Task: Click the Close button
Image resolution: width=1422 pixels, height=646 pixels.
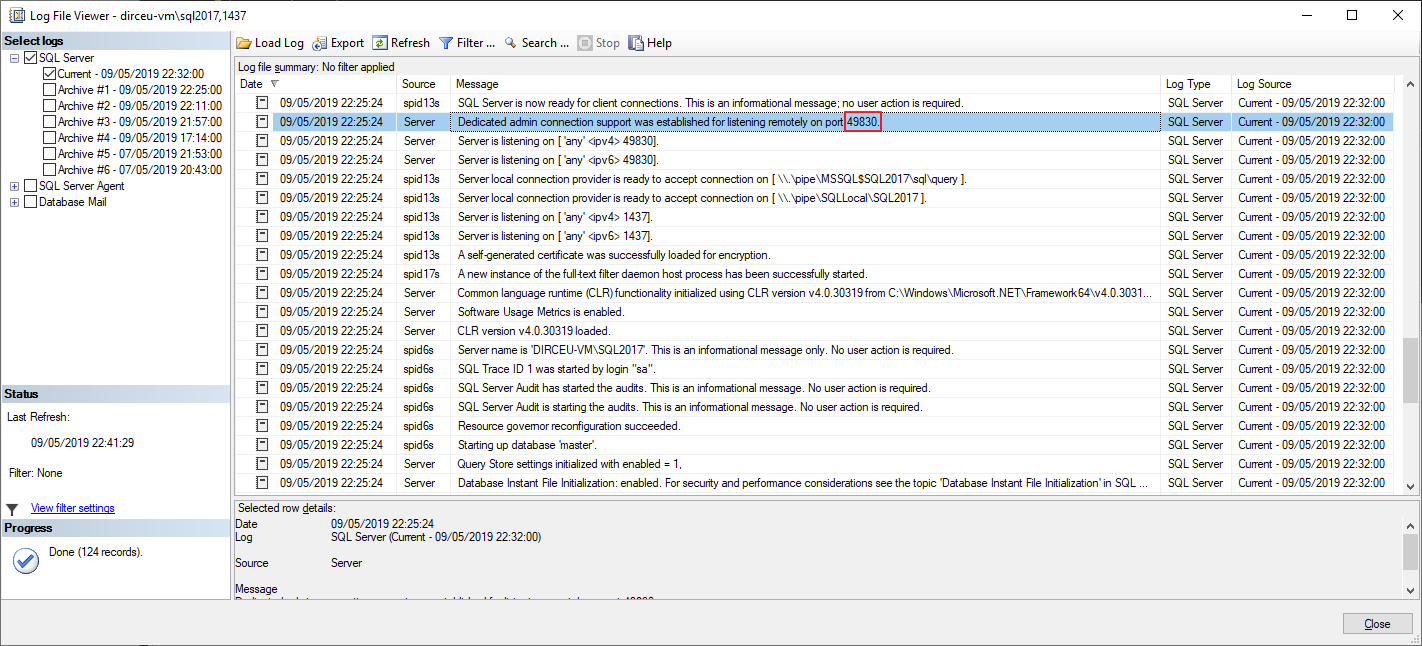Action: (x=1377, y=624)
